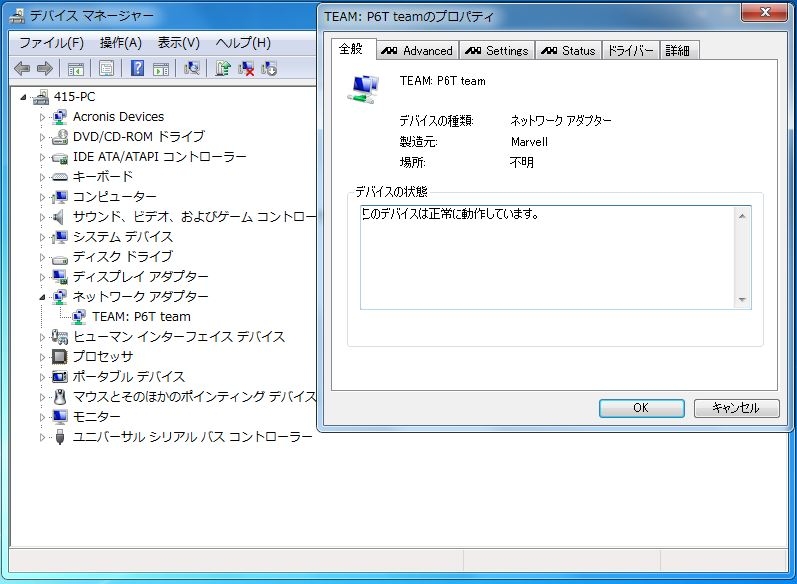Switch to the Settings tab
Screen dimensions: 797x584
497,51
